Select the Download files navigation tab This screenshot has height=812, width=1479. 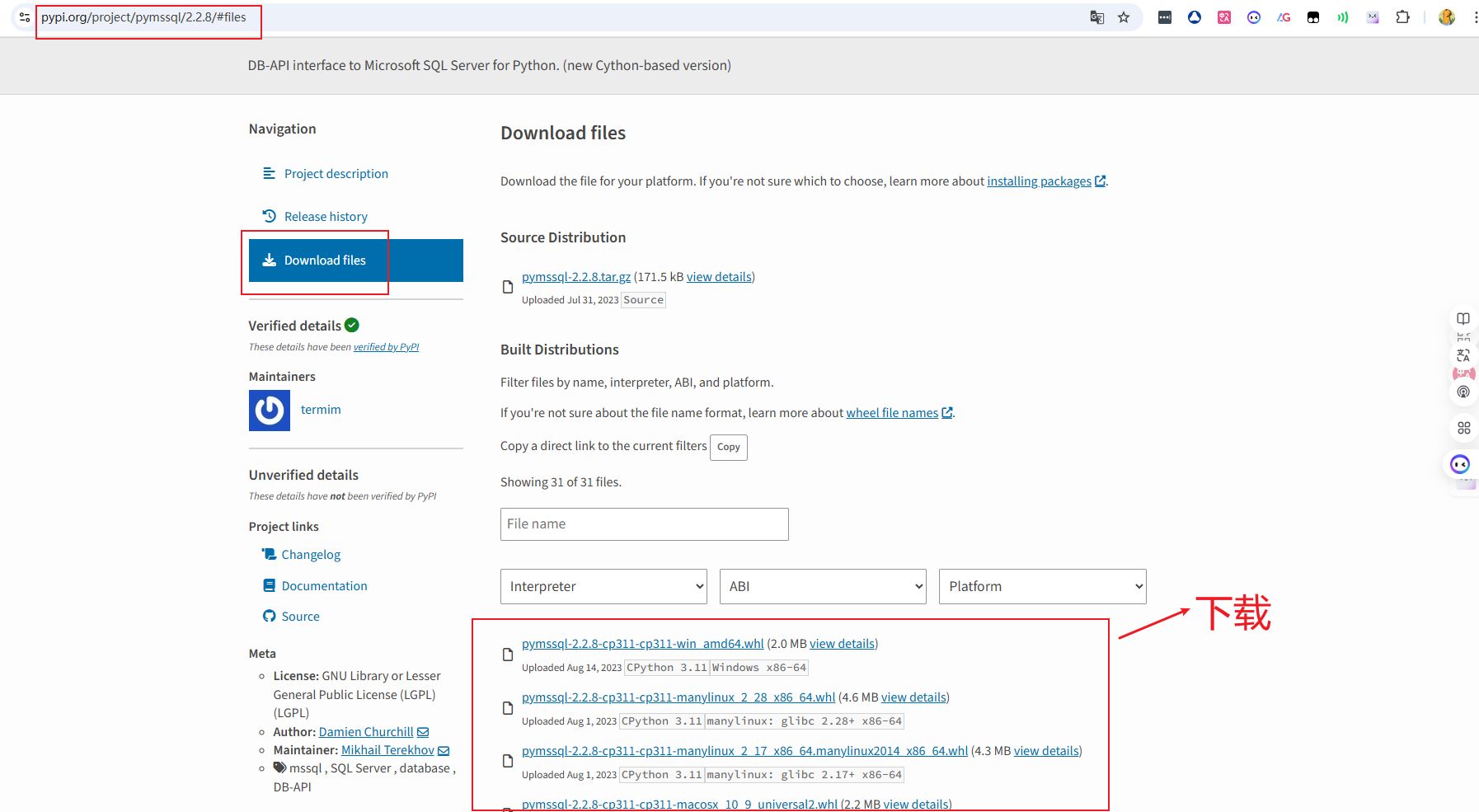[x=325, y=260]
